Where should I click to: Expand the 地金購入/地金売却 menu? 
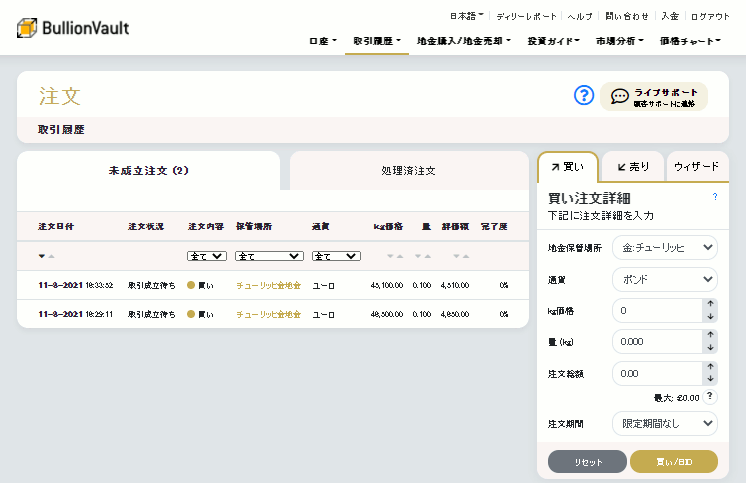point(464,41)
